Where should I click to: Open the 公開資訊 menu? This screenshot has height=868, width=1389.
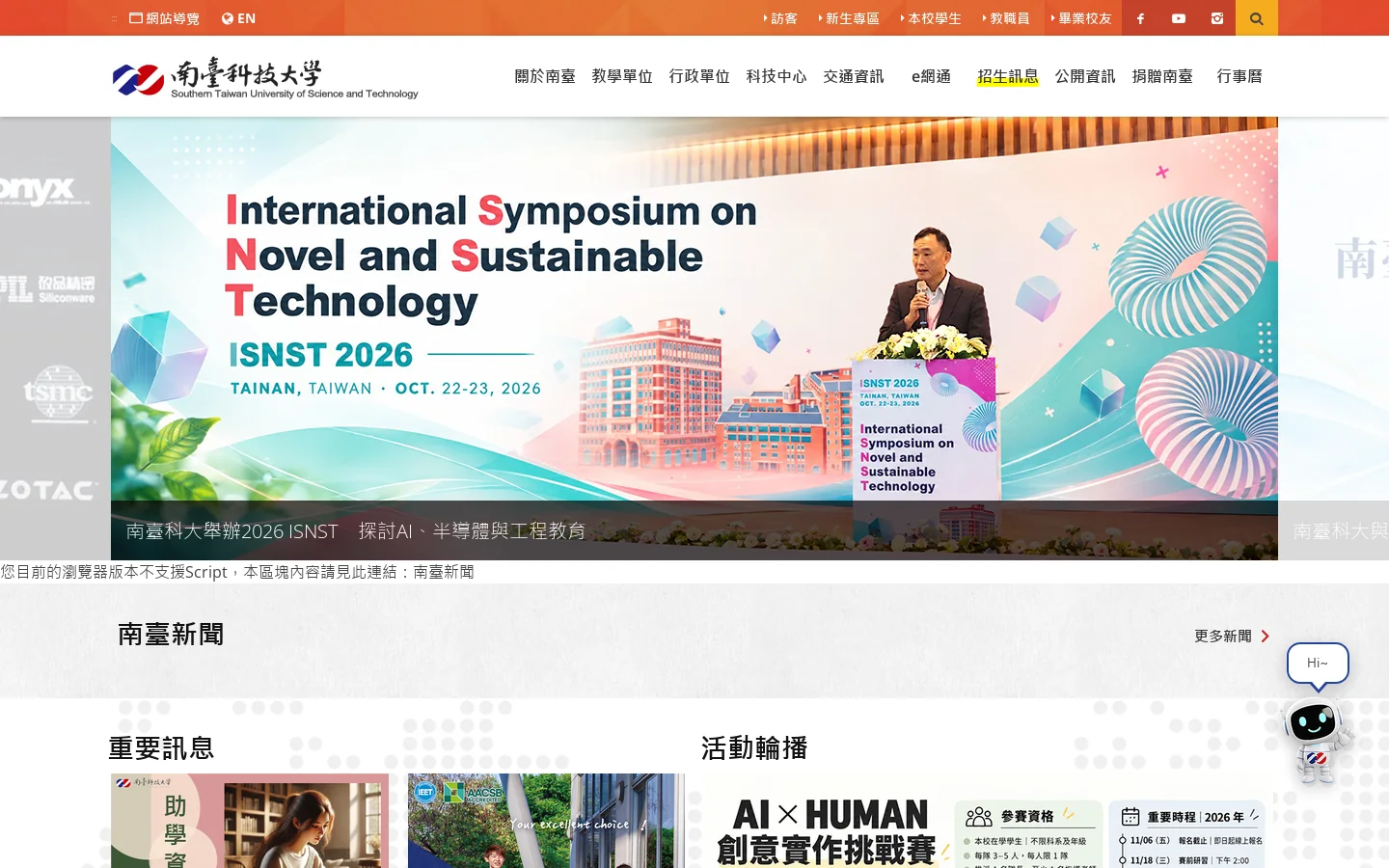point(1085,76)
